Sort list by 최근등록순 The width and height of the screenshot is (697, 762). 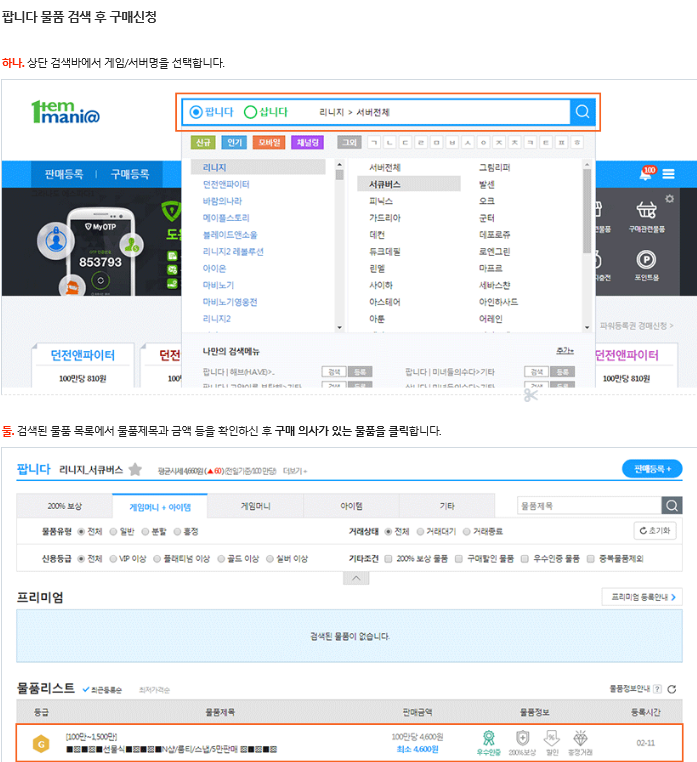[103, 690]
